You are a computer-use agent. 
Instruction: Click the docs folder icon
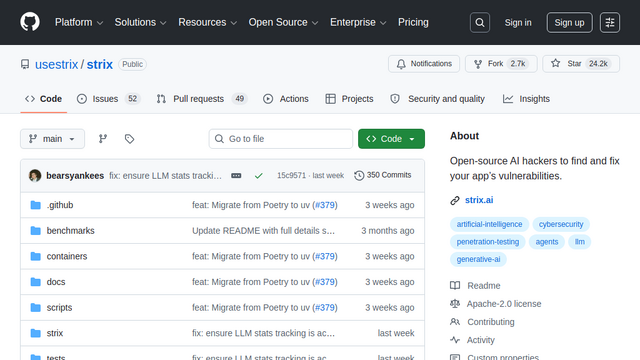pos(36,282)
